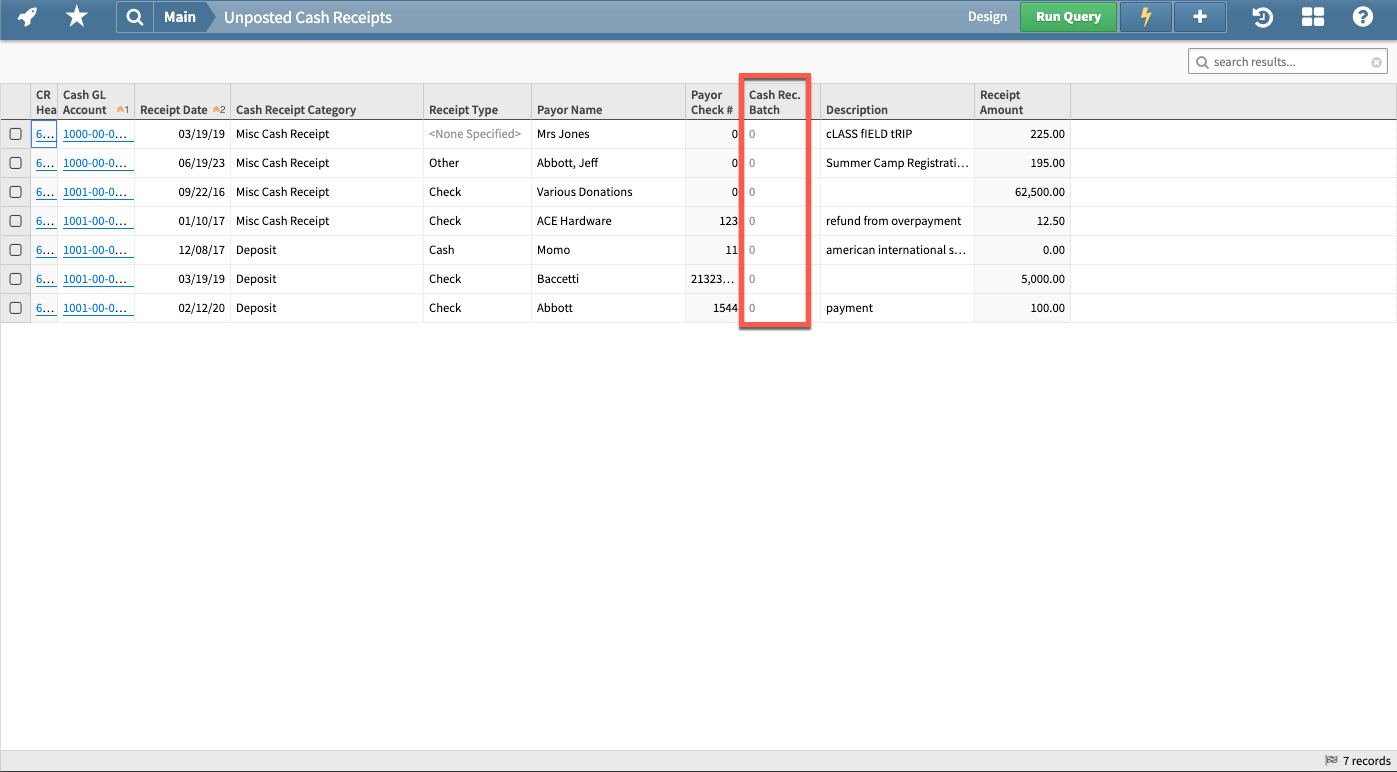Click the search results input field
The height and width of the screenshot is (772, 1397).
coord(1287,61)
